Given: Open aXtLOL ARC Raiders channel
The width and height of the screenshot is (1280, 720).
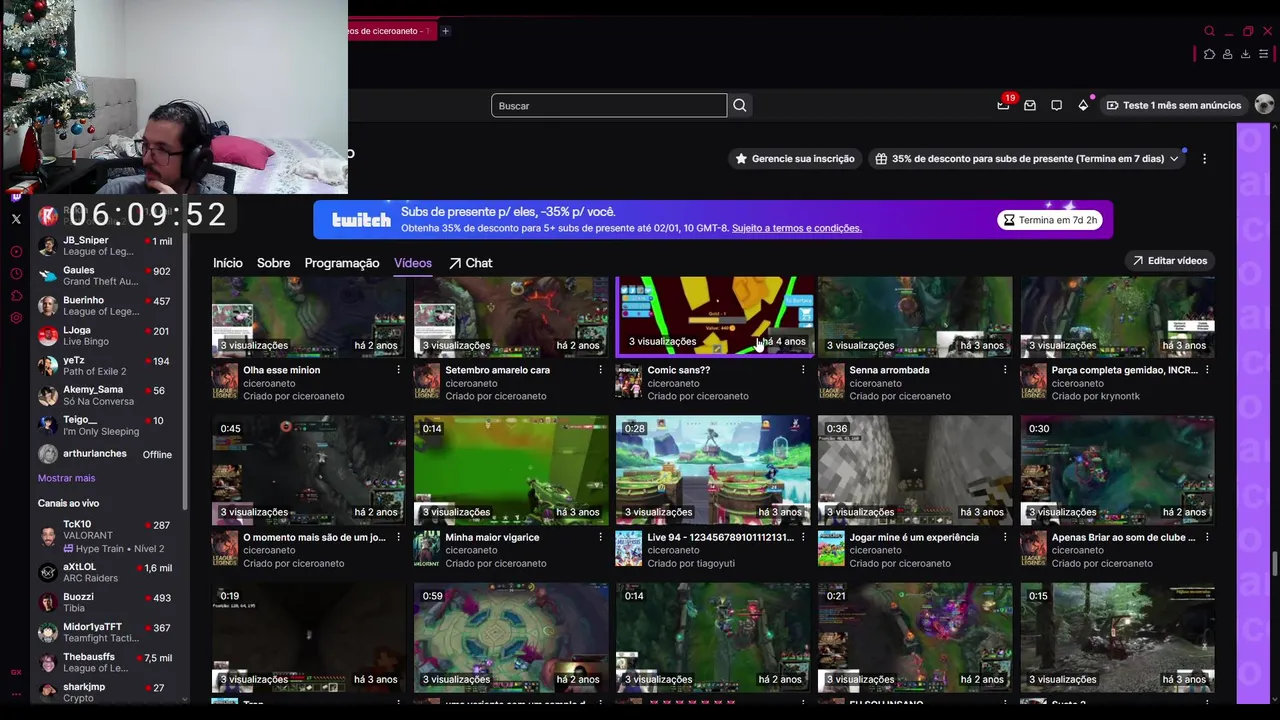Looking at the screenshot, I should click(x=105, y=572).
